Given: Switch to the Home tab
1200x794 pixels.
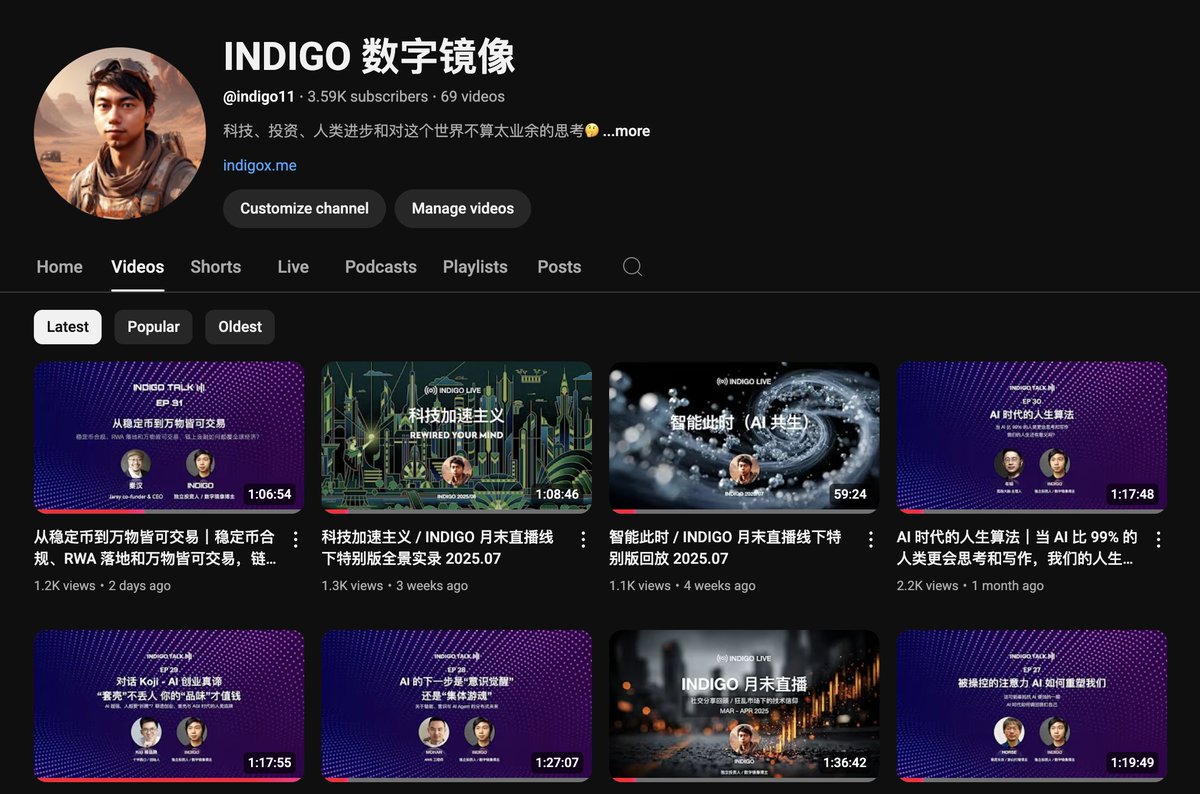Looking at the screenshot, I should (x=60, y=267).
